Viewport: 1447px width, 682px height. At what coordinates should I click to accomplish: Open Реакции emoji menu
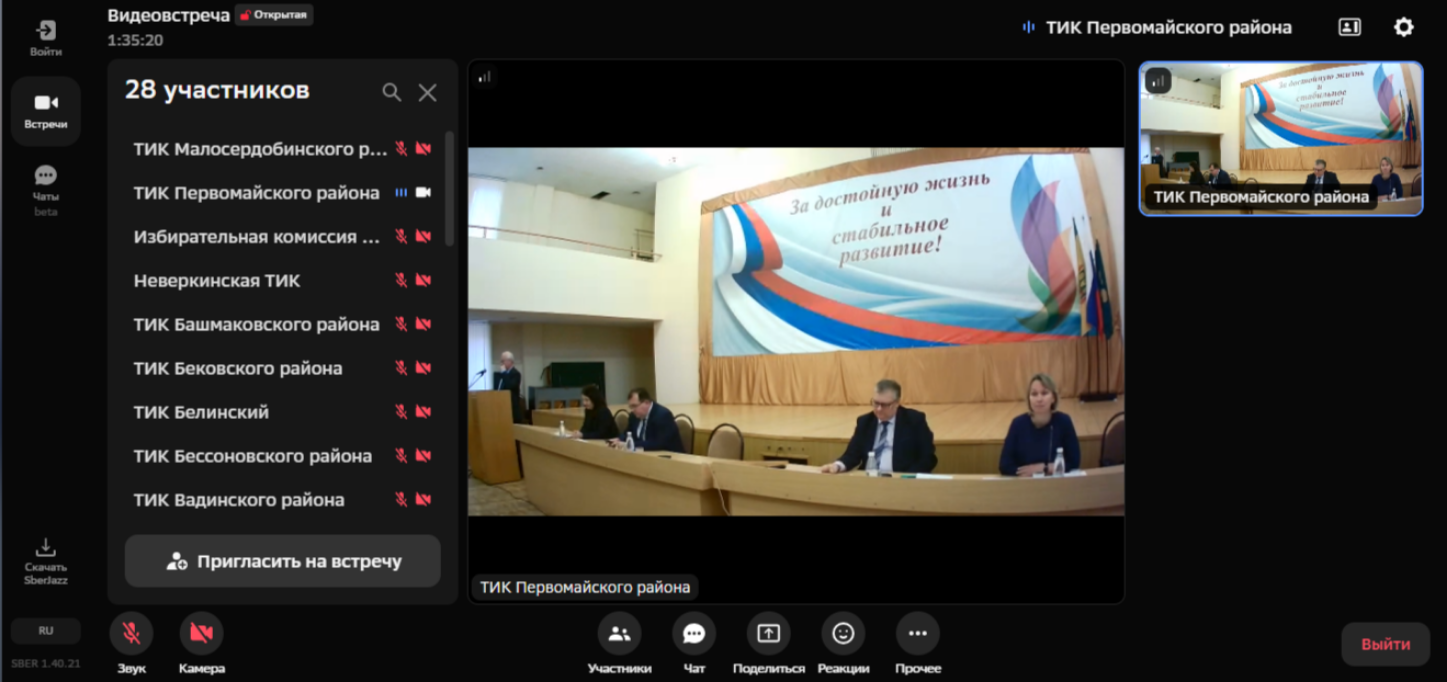tap(843, 633)
